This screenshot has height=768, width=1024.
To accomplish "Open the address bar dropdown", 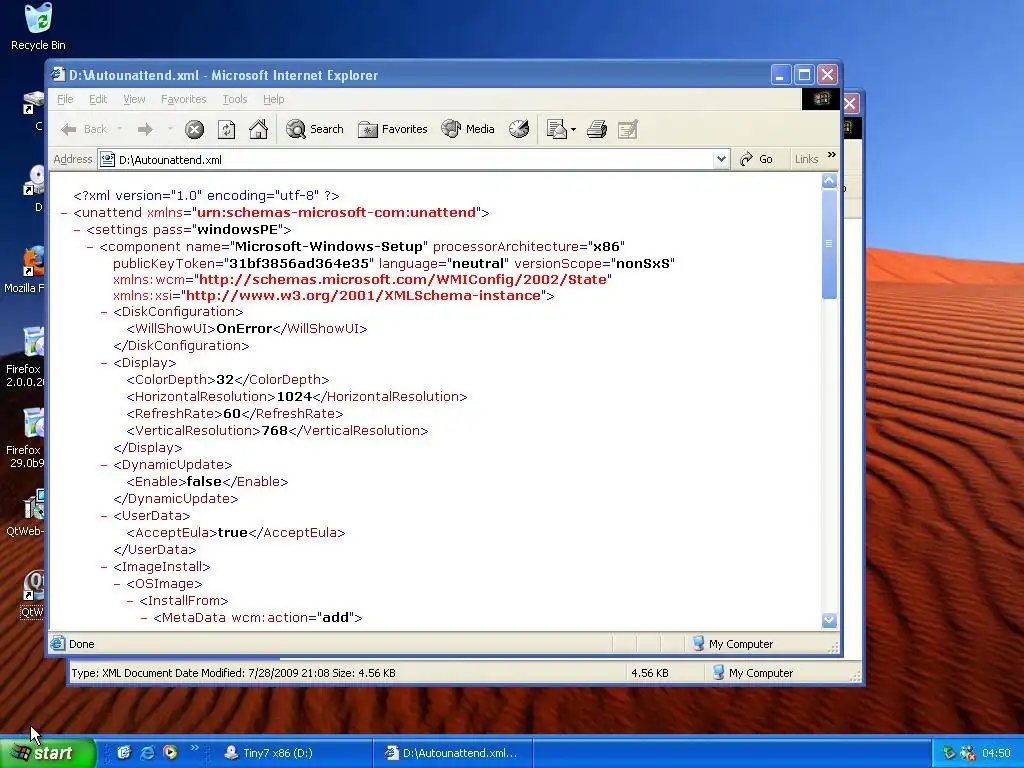I will coord(720,159).
